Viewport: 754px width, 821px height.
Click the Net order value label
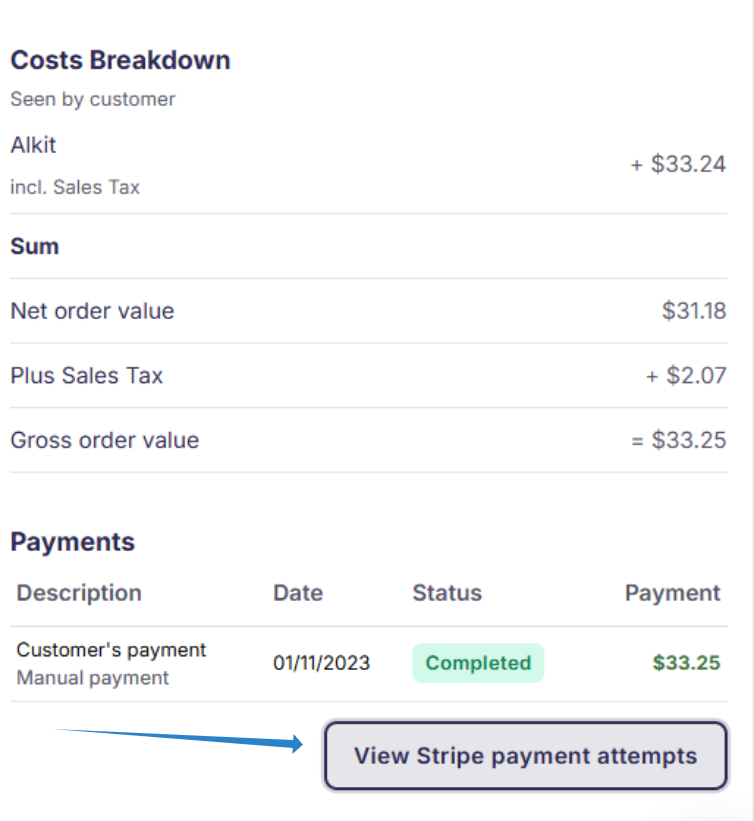(92, 311)
